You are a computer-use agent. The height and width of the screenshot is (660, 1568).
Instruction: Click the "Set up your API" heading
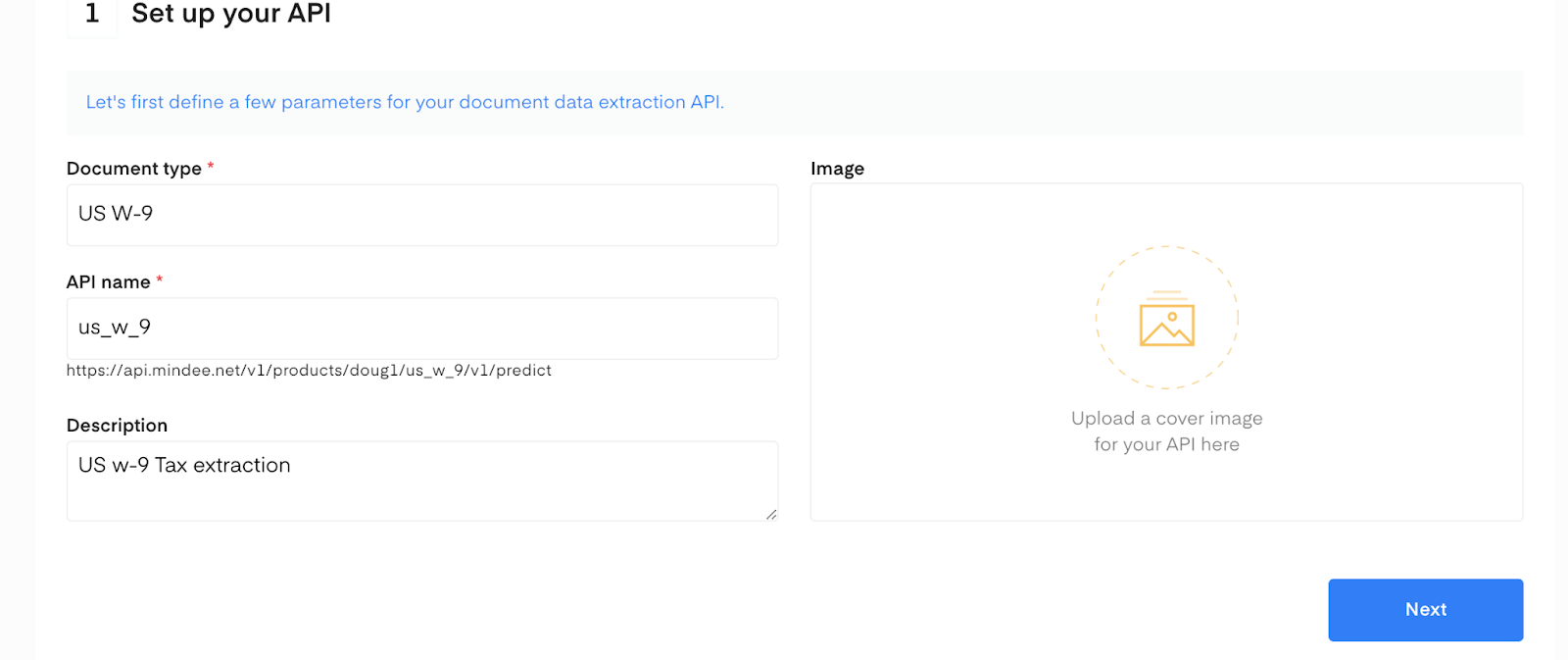coord(231,14)
